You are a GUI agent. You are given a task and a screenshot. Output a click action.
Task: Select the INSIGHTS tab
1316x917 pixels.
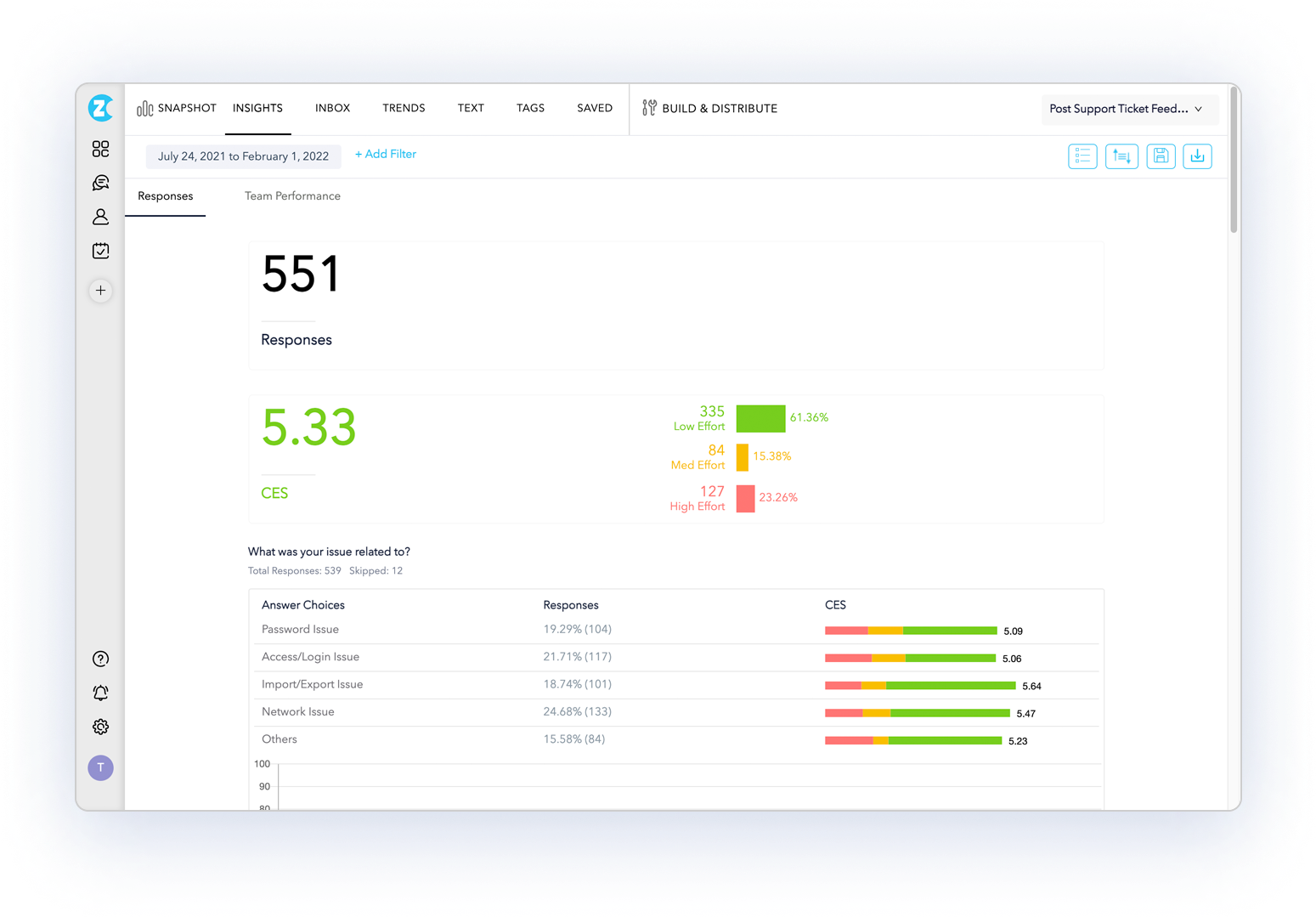point(257,108)
